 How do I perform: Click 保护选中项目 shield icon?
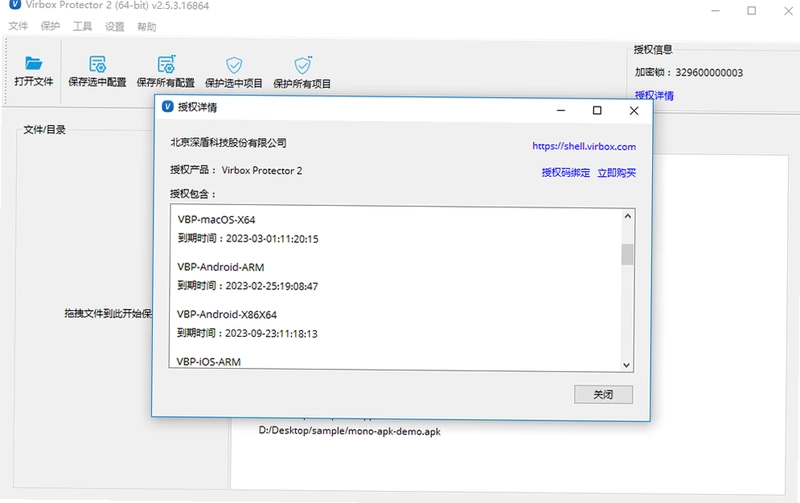coord(234,65)
